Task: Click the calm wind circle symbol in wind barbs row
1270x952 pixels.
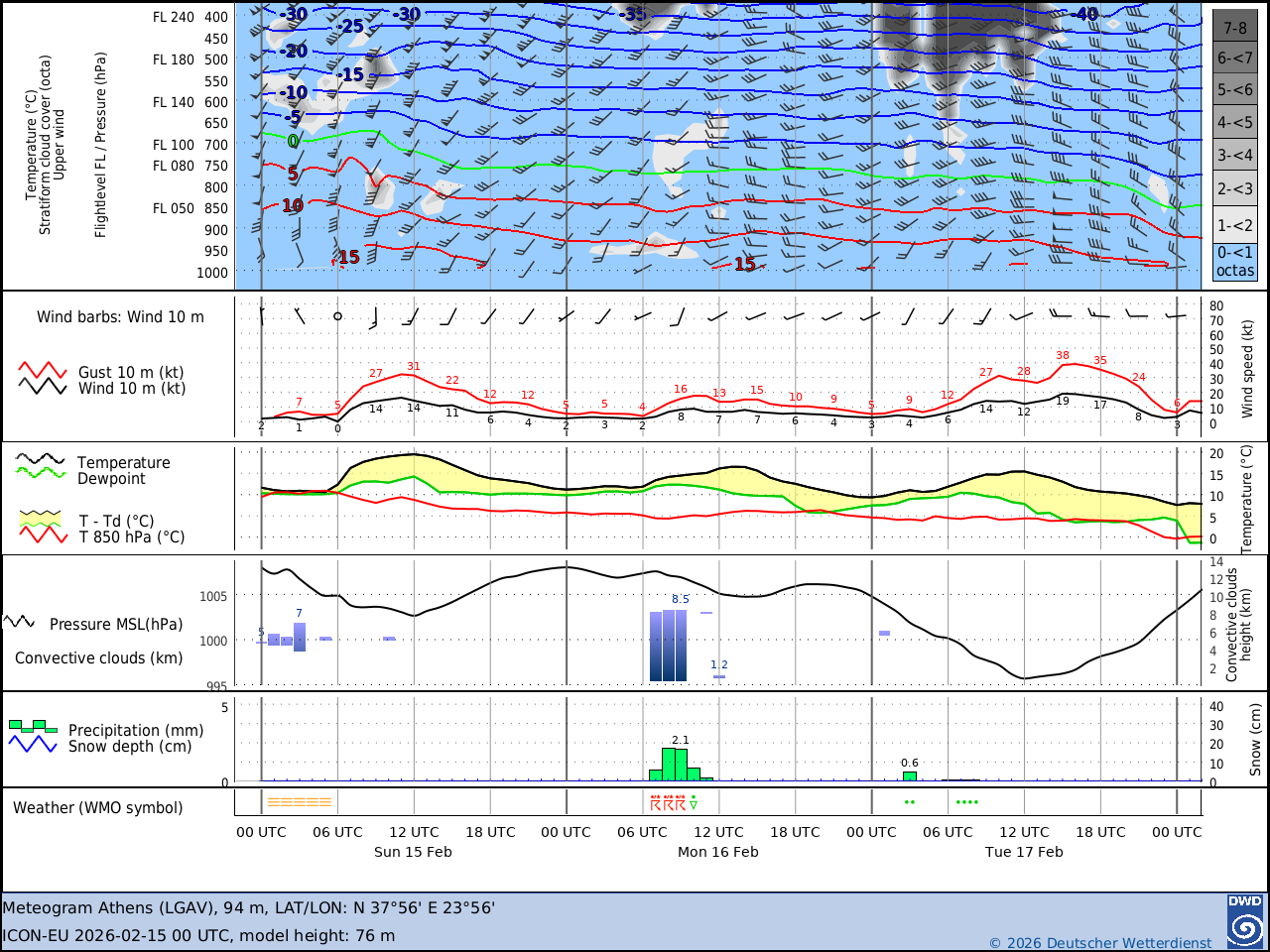Action: tap(337, 316)
